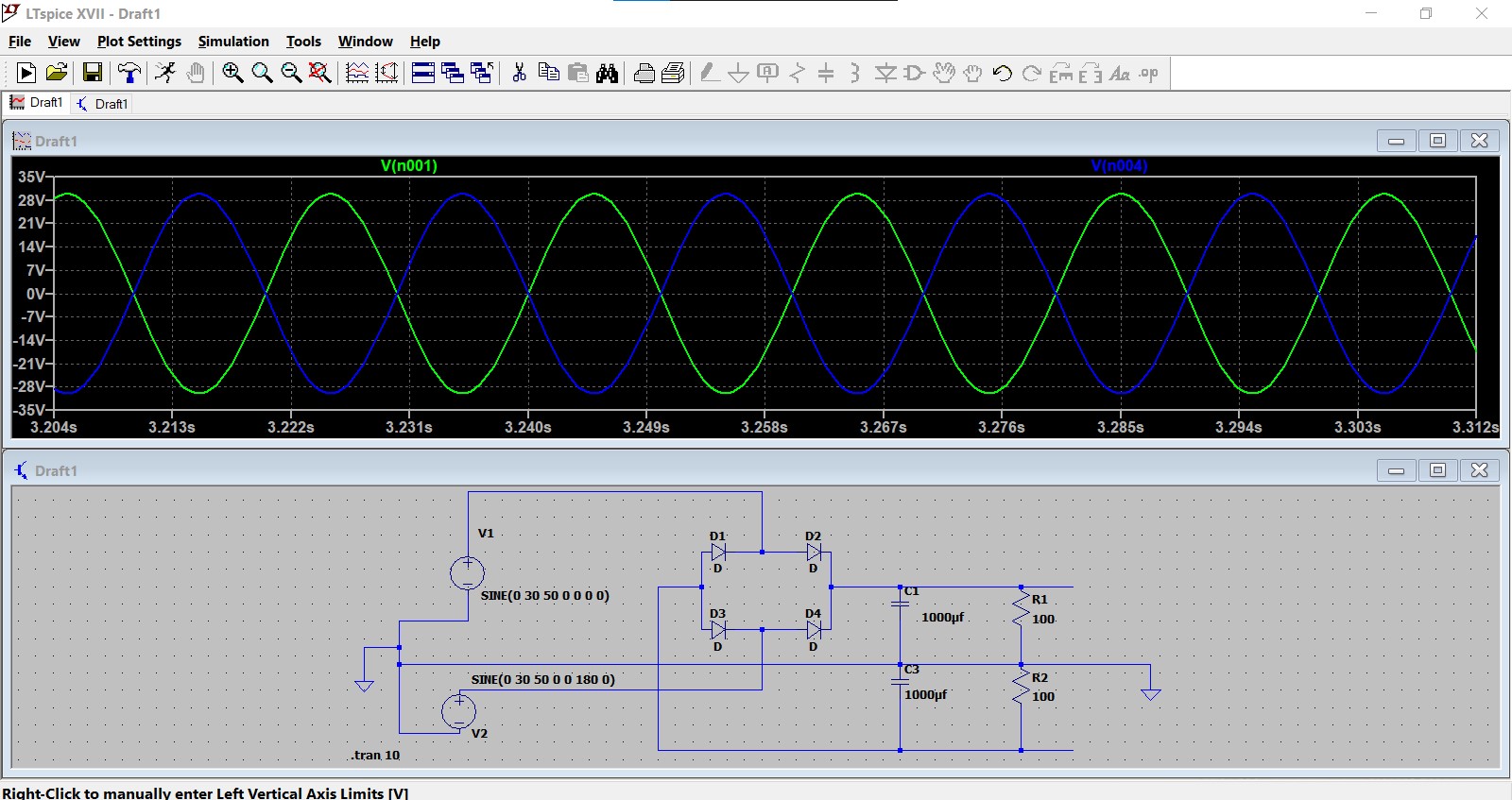Click the close all windows icon
This screenshot has height=800, width=1512.
coord(482,73)
